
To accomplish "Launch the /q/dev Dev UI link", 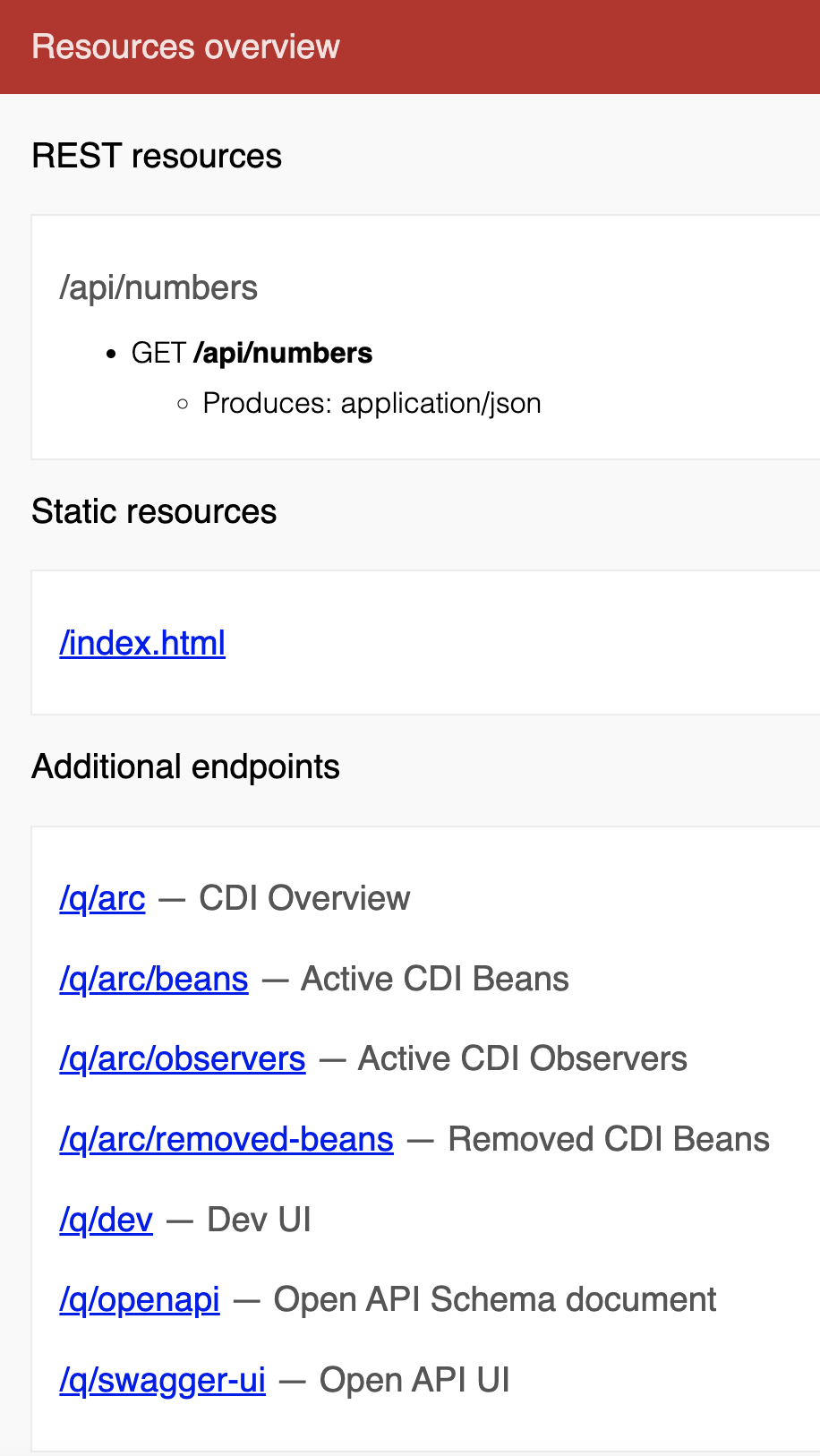I will [x=106, y=1220].
